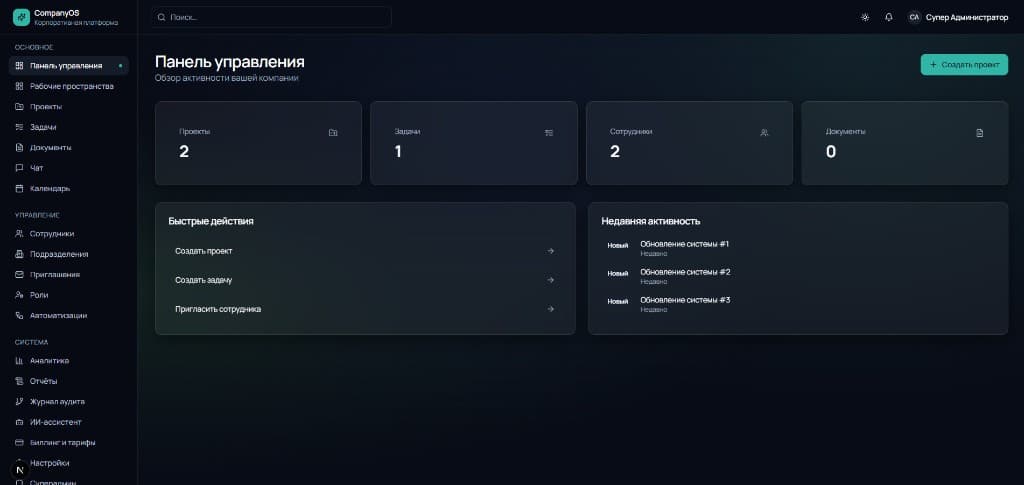The height and width of the screenshot is (485, 1024).
Task: Open Задачи in sidebar
Action: click(x=69, y=127)
